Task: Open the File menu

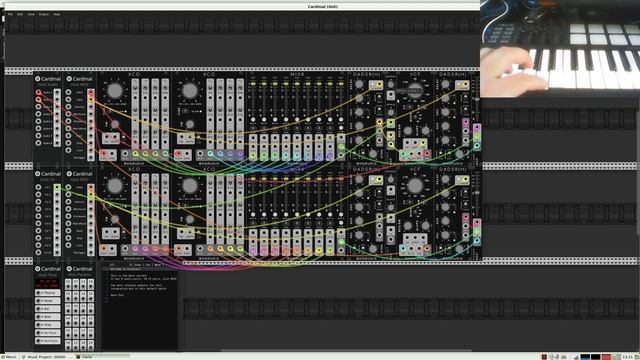Action: (10, 14)
